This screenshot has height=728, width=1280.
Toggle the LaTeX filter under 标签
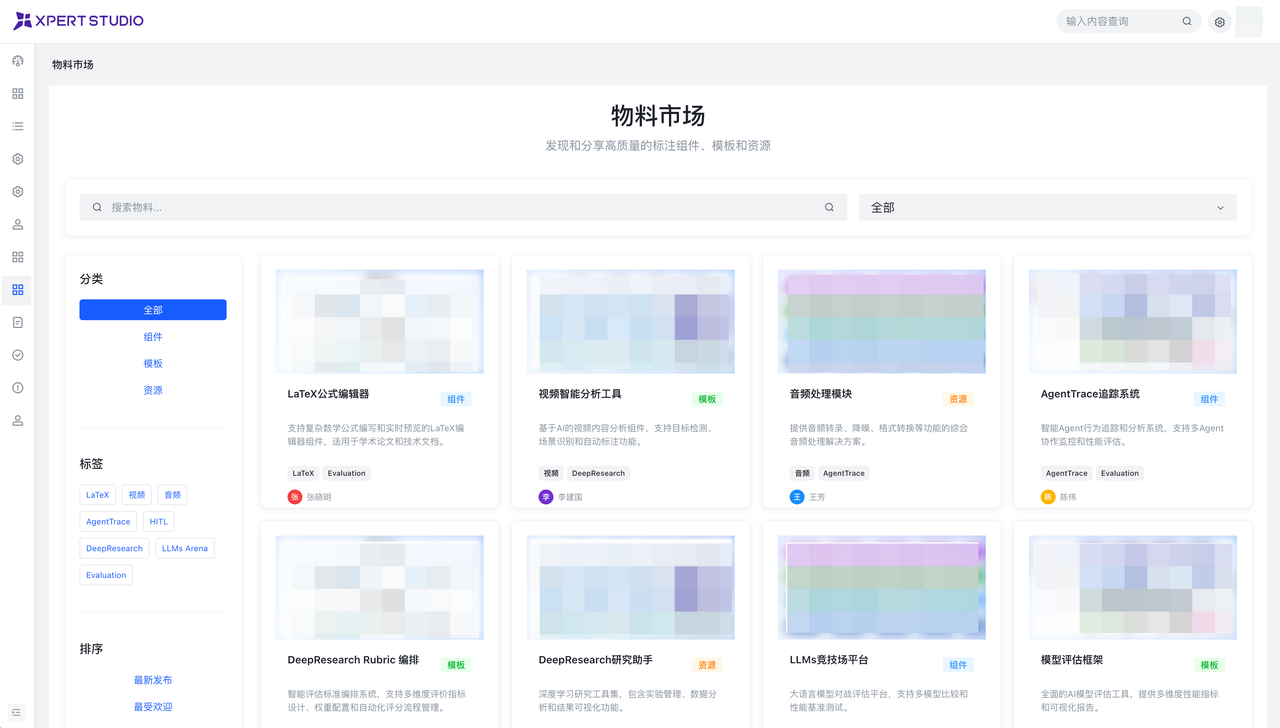(98, 495)
